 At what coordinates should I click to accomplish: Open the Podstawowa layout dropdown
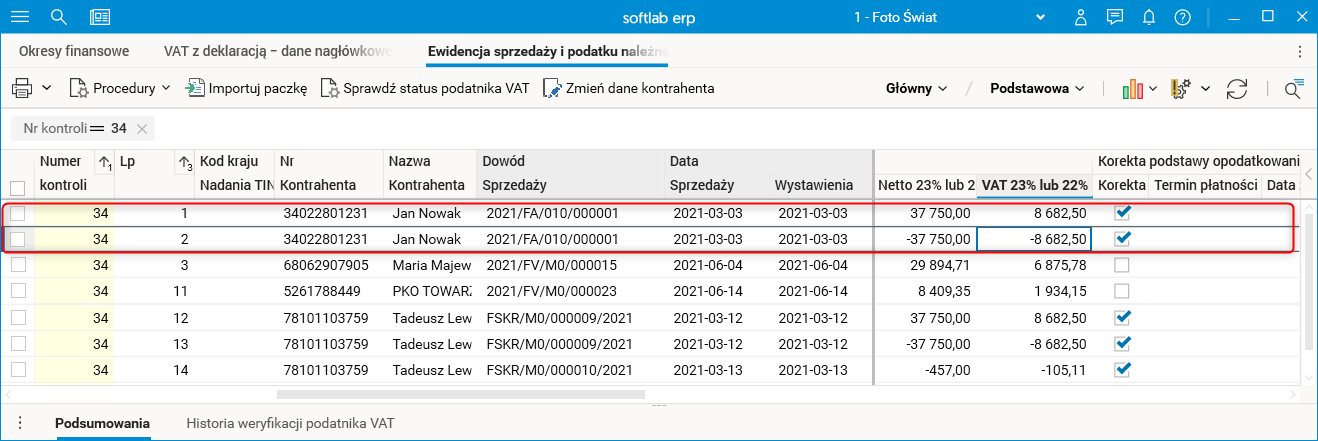pos(1037,88)
